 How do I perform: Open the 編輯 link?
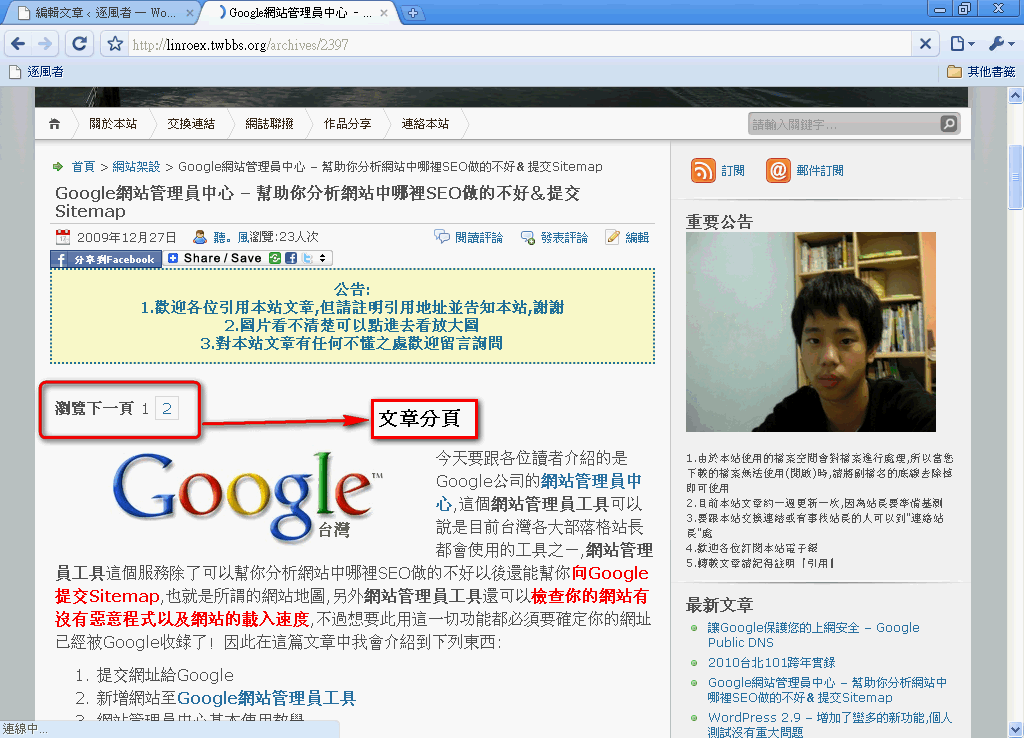pos(637,237)
